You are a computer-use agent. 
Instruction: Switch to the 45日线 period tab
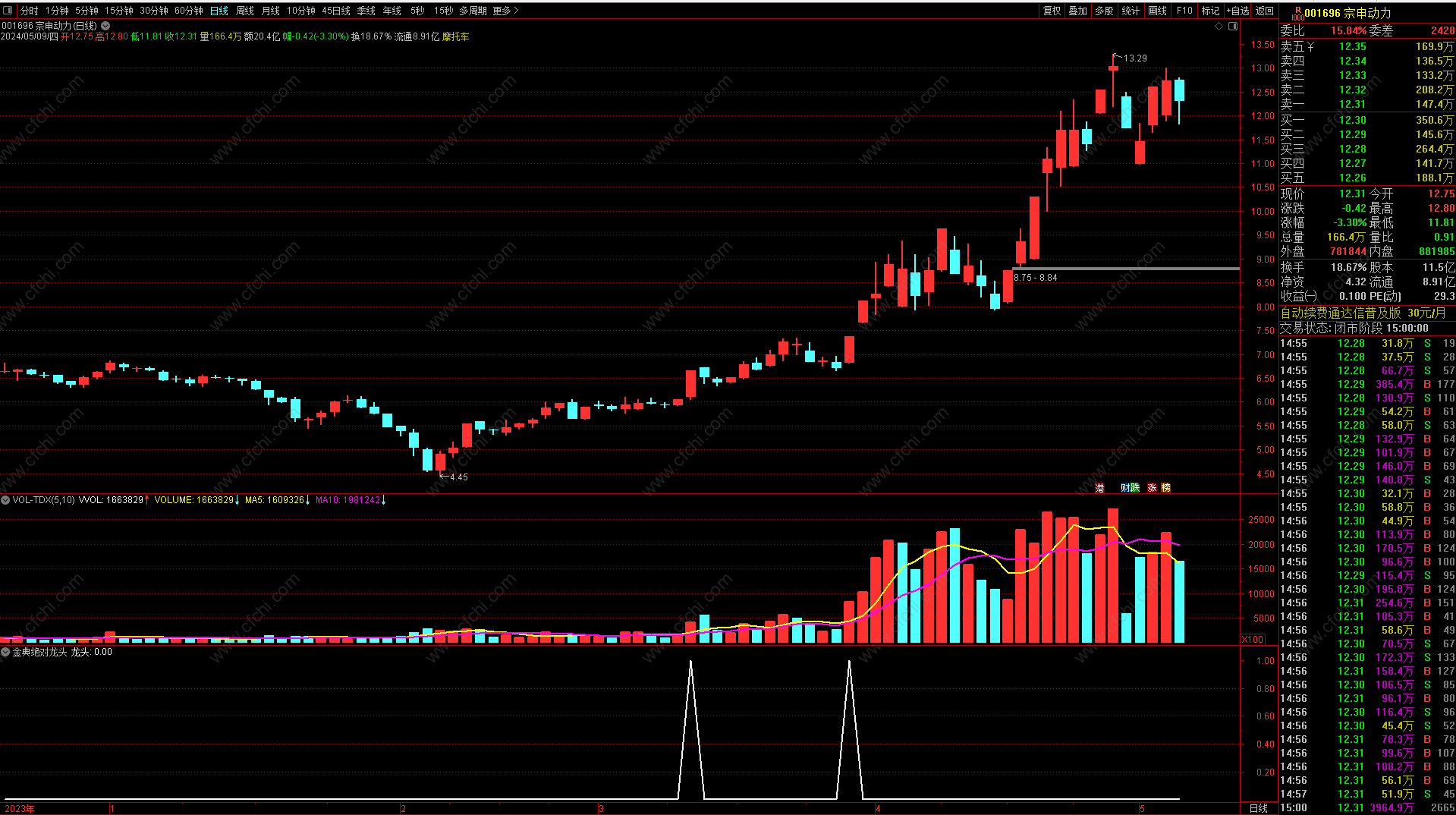click(335, 11)
